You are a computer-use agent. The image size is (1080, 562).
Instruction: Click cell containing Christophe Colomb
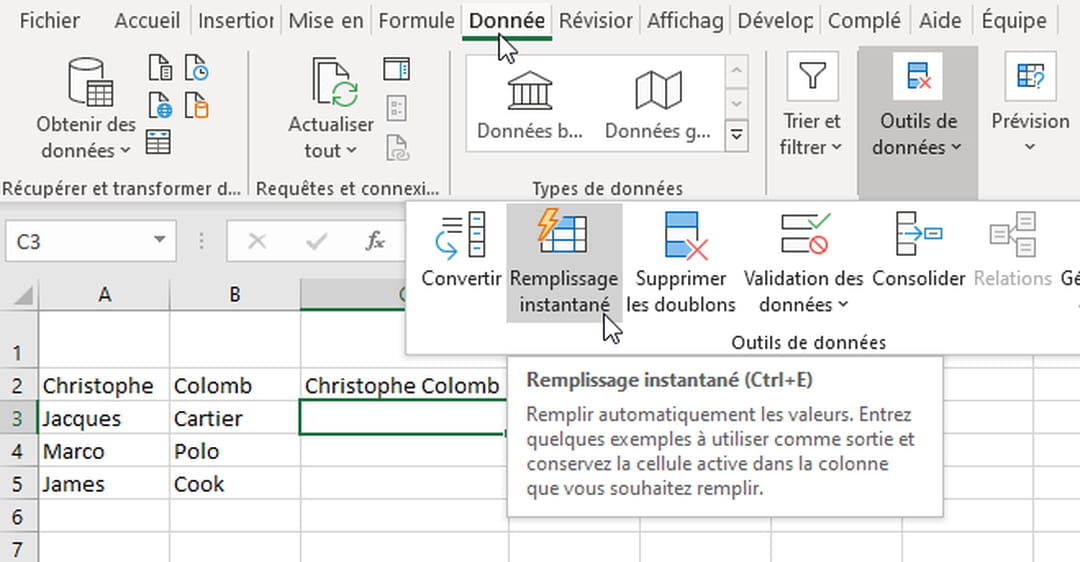(x=404, y=386)
